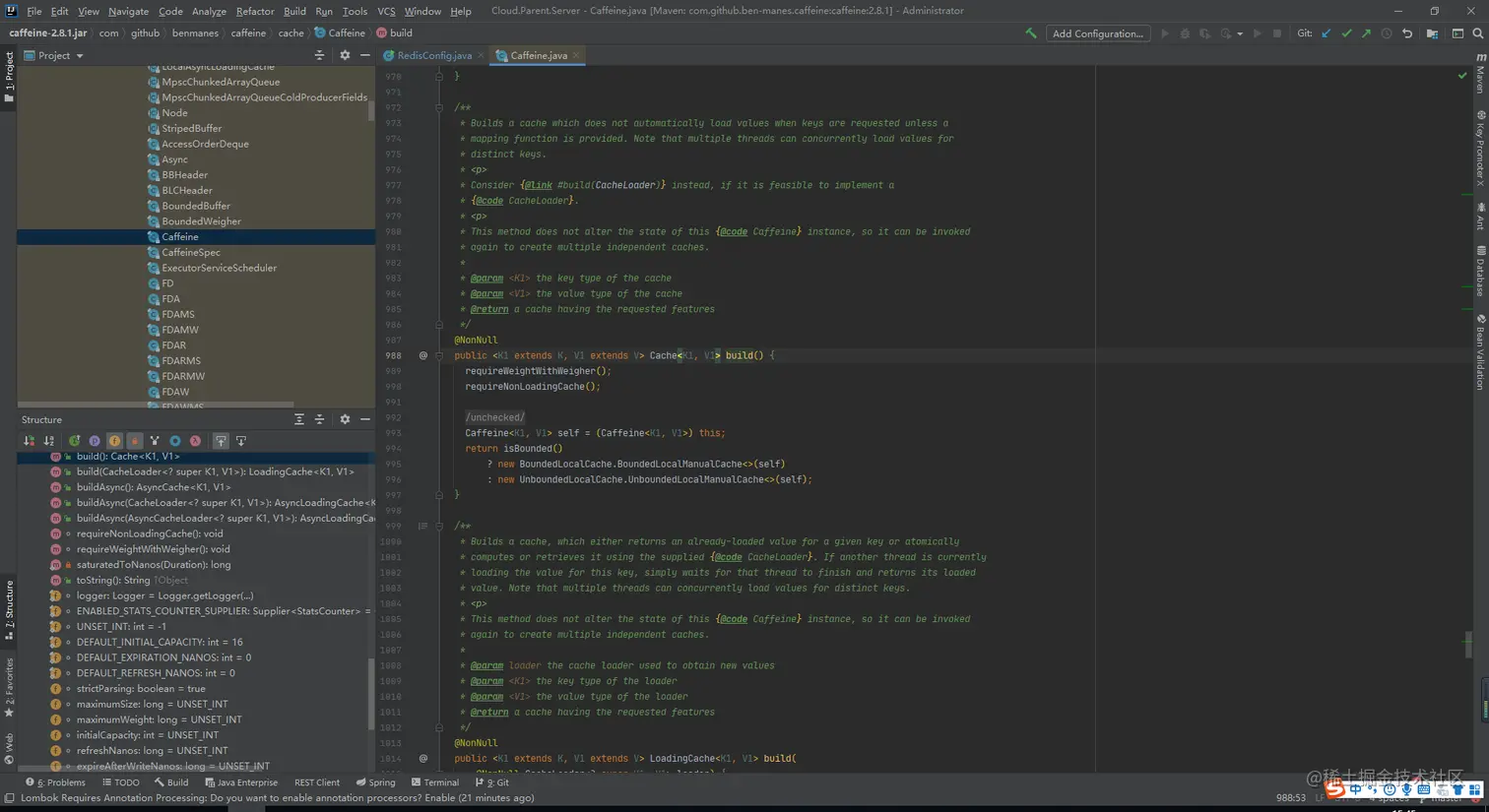Click the inspection green checkmark in editor corner
Viewport: 1489px width, 812px height.
point(1462,76)
